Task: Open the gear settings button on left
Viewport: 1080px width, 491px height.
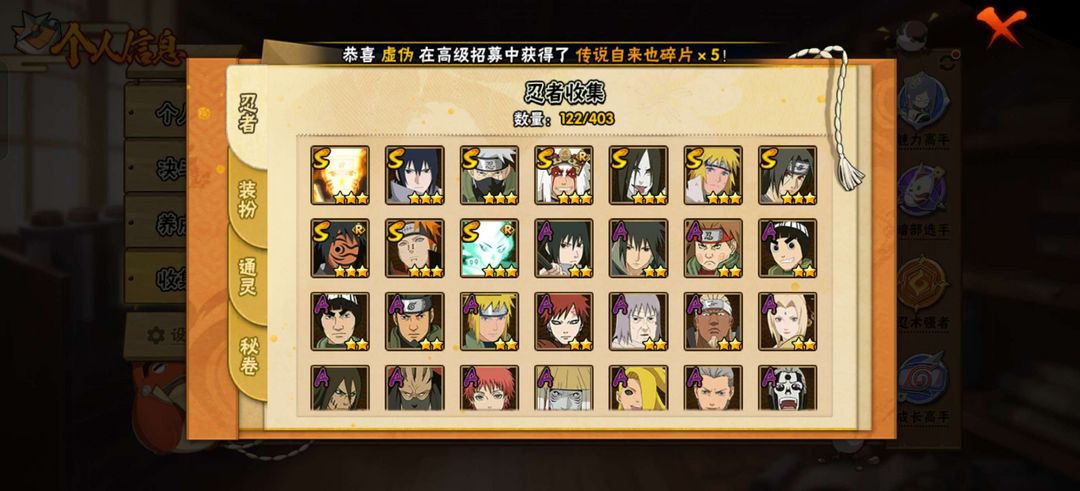Action: click(156, 335)
